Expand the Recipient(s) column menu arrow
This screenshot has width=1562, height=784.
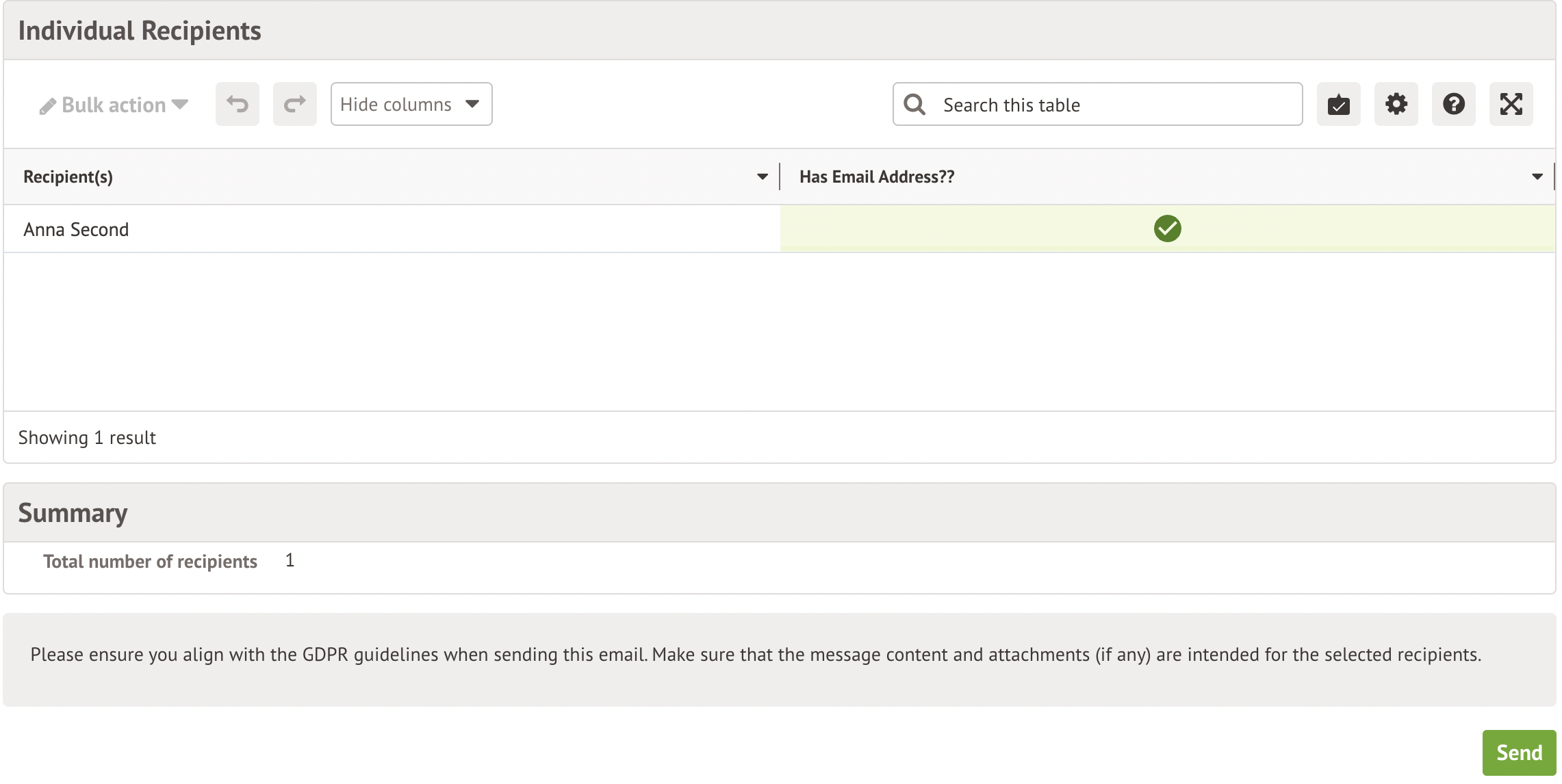[762, 177]
